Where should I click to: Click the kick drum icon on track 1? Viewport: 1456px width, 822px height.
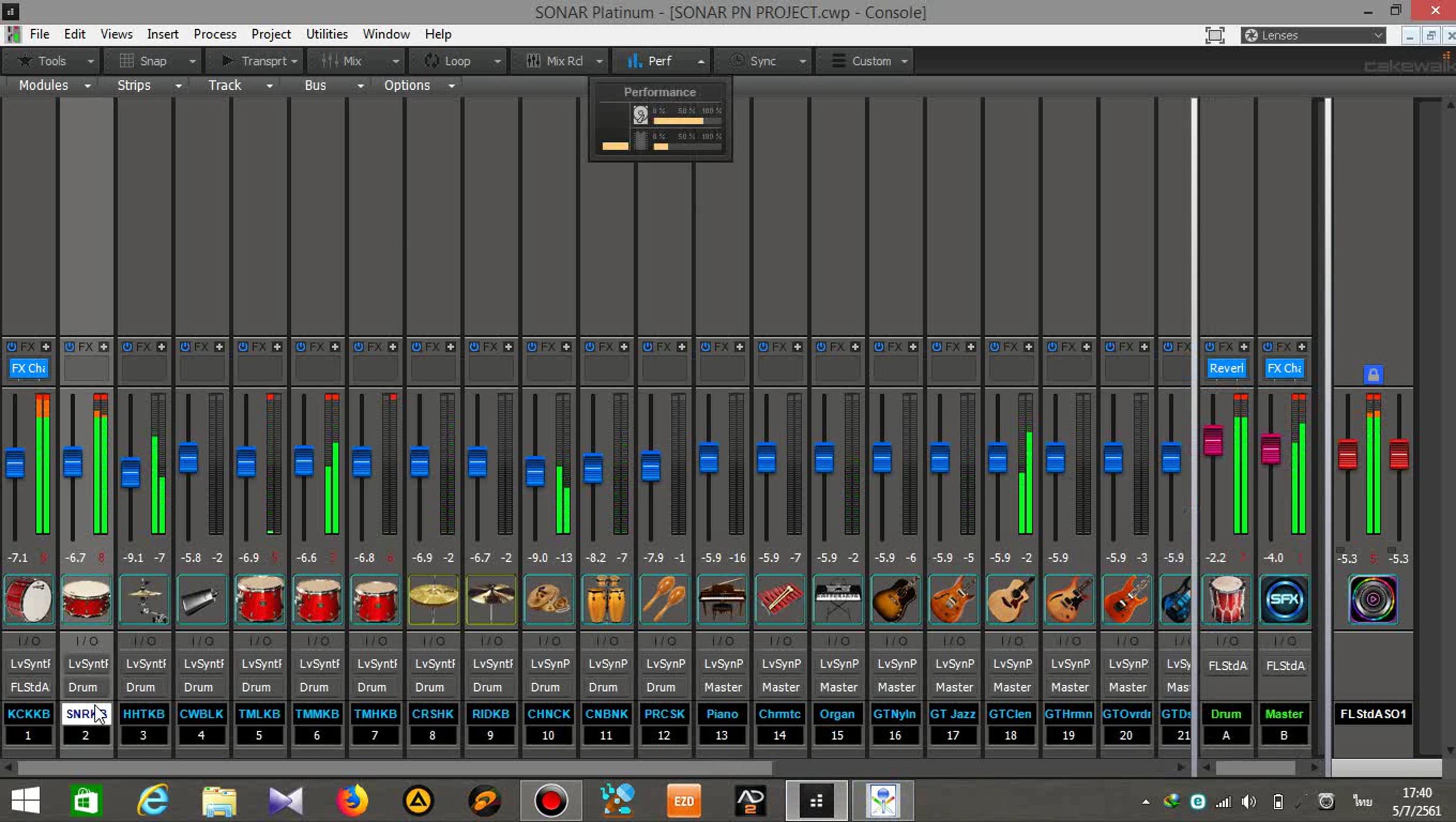(x=29, y=599)
